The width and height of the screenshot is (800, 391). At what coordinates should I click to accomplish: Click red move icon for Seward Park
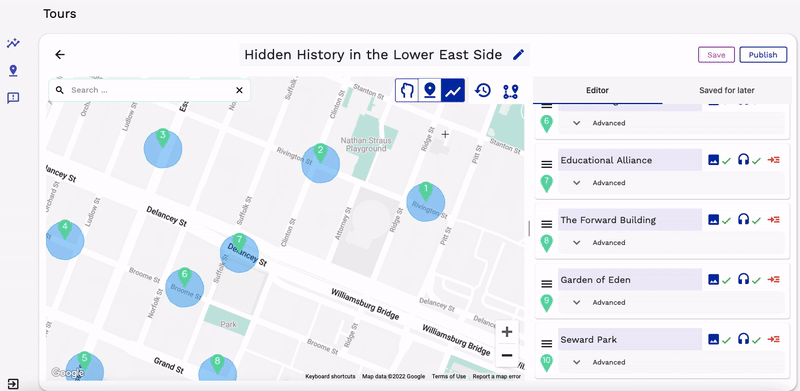coord(774,339)
